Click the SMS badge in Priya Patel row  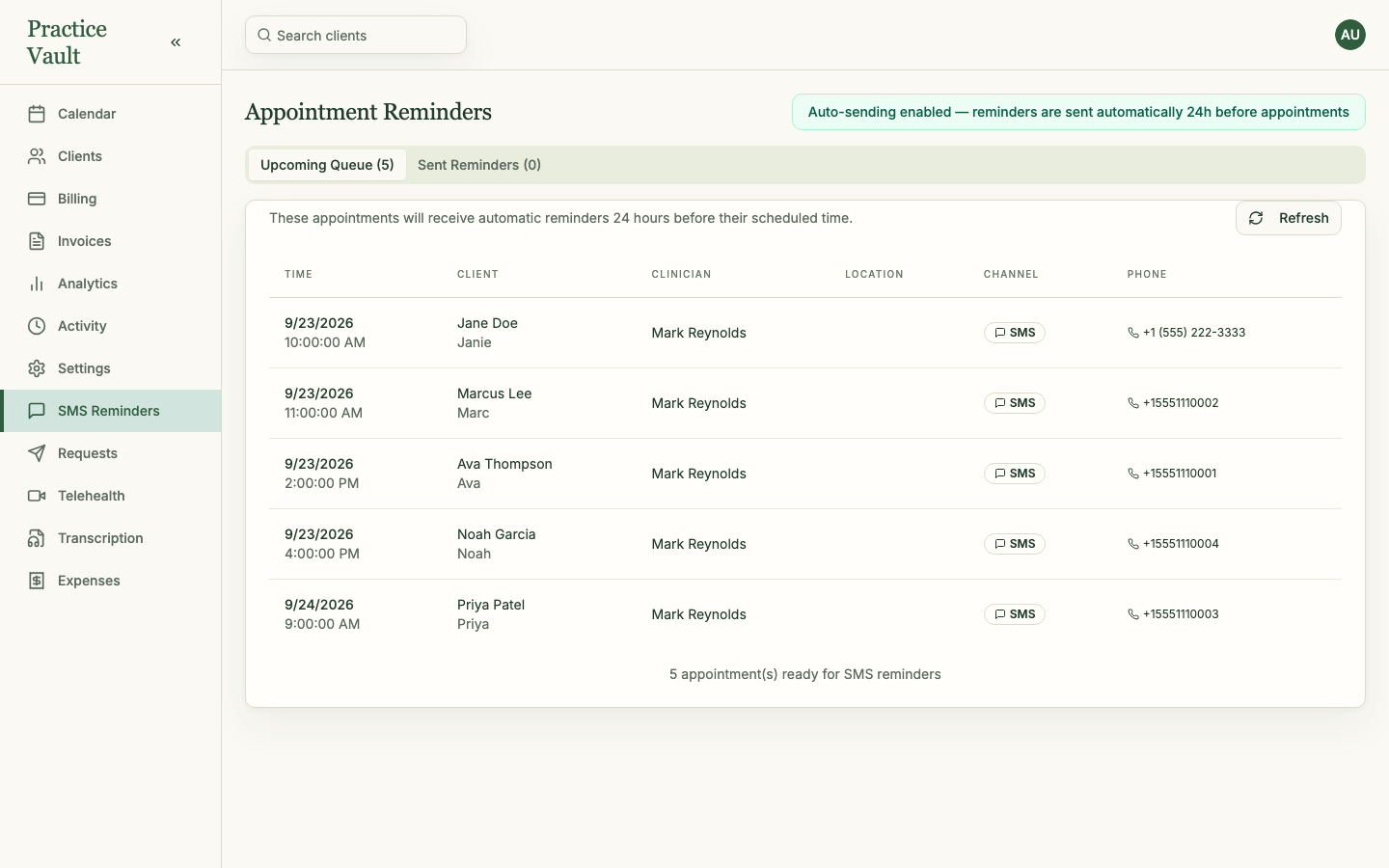pyautogui.click(x=1015, y=614)
